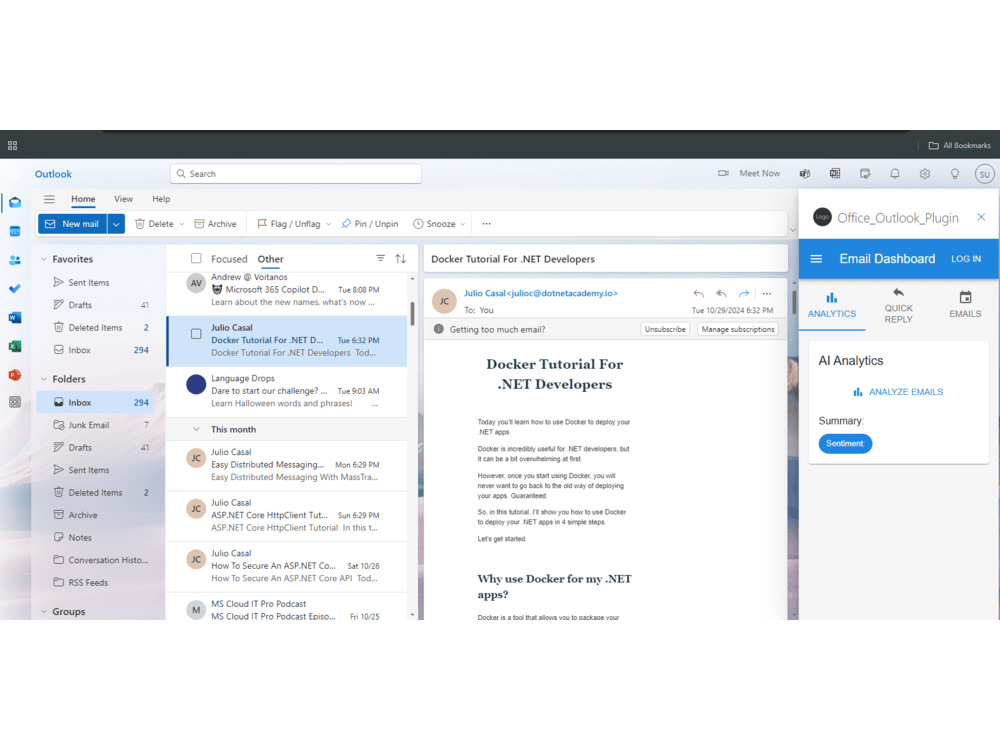Click Pin / Unpin in toolbar
Image resolution: width=1000 pixels, height=750 pixels.
[x=370, y=224]
